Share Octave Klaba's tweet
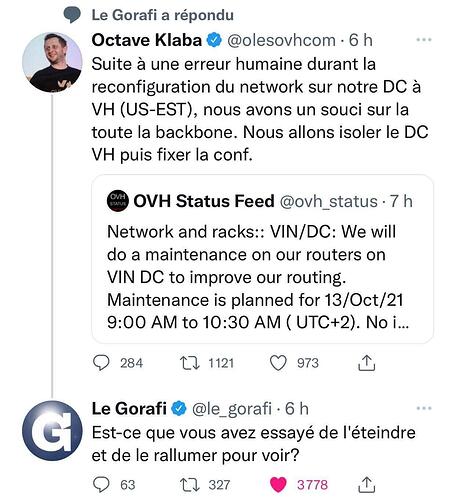The image size is (455, 500). 366,363
